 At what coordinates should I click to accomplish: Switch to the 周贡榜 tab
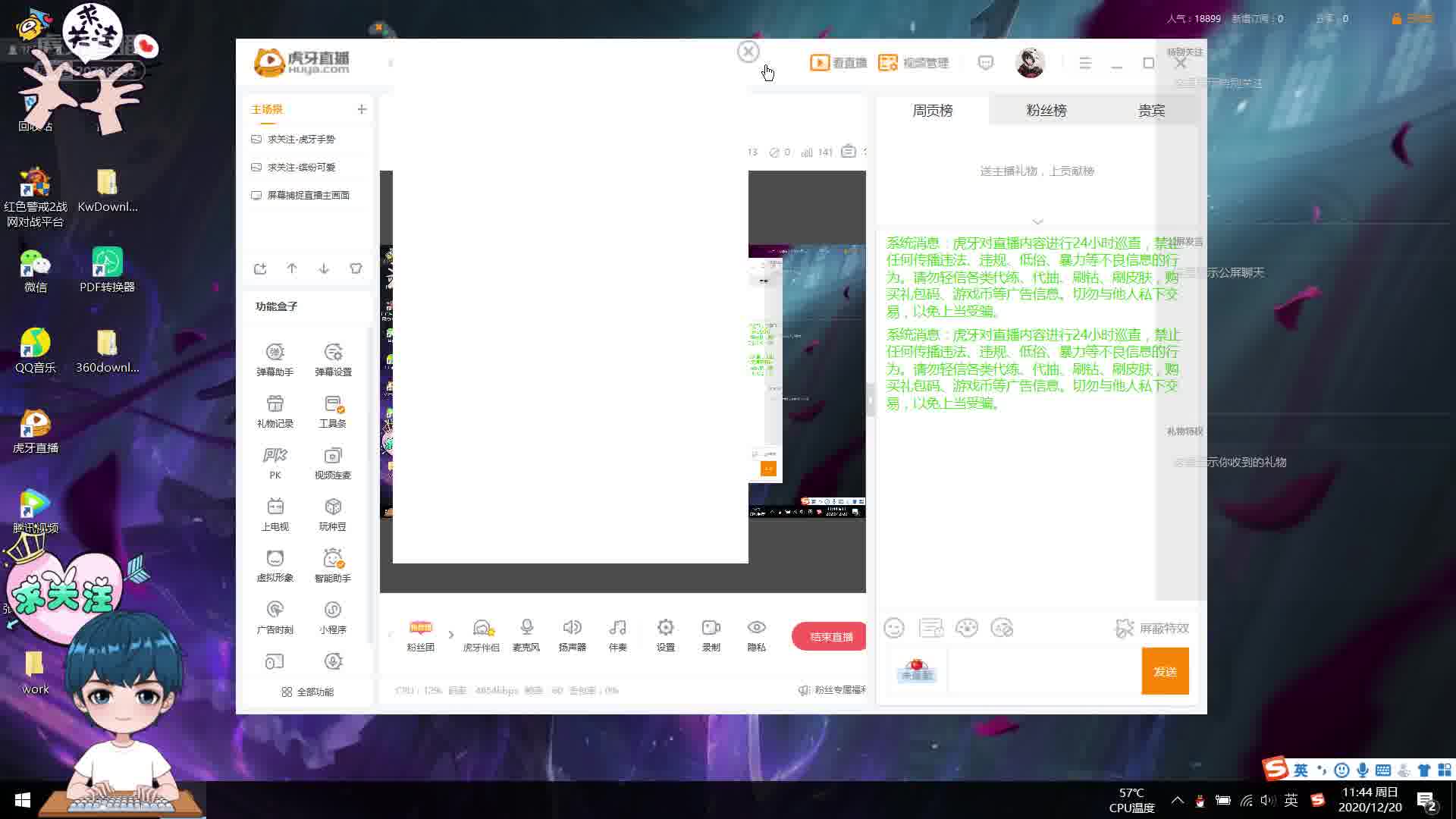pos(933,111)
